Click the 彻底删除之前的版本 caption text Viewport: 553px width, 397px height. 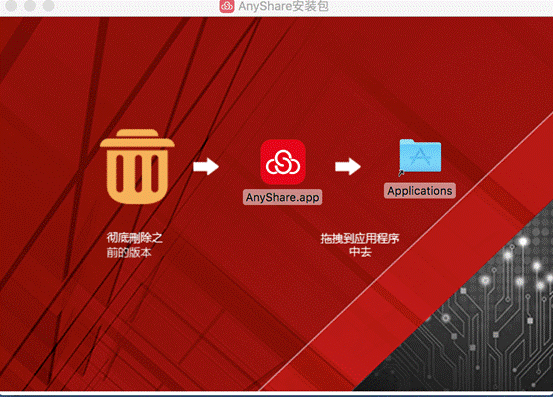[134, 245]
